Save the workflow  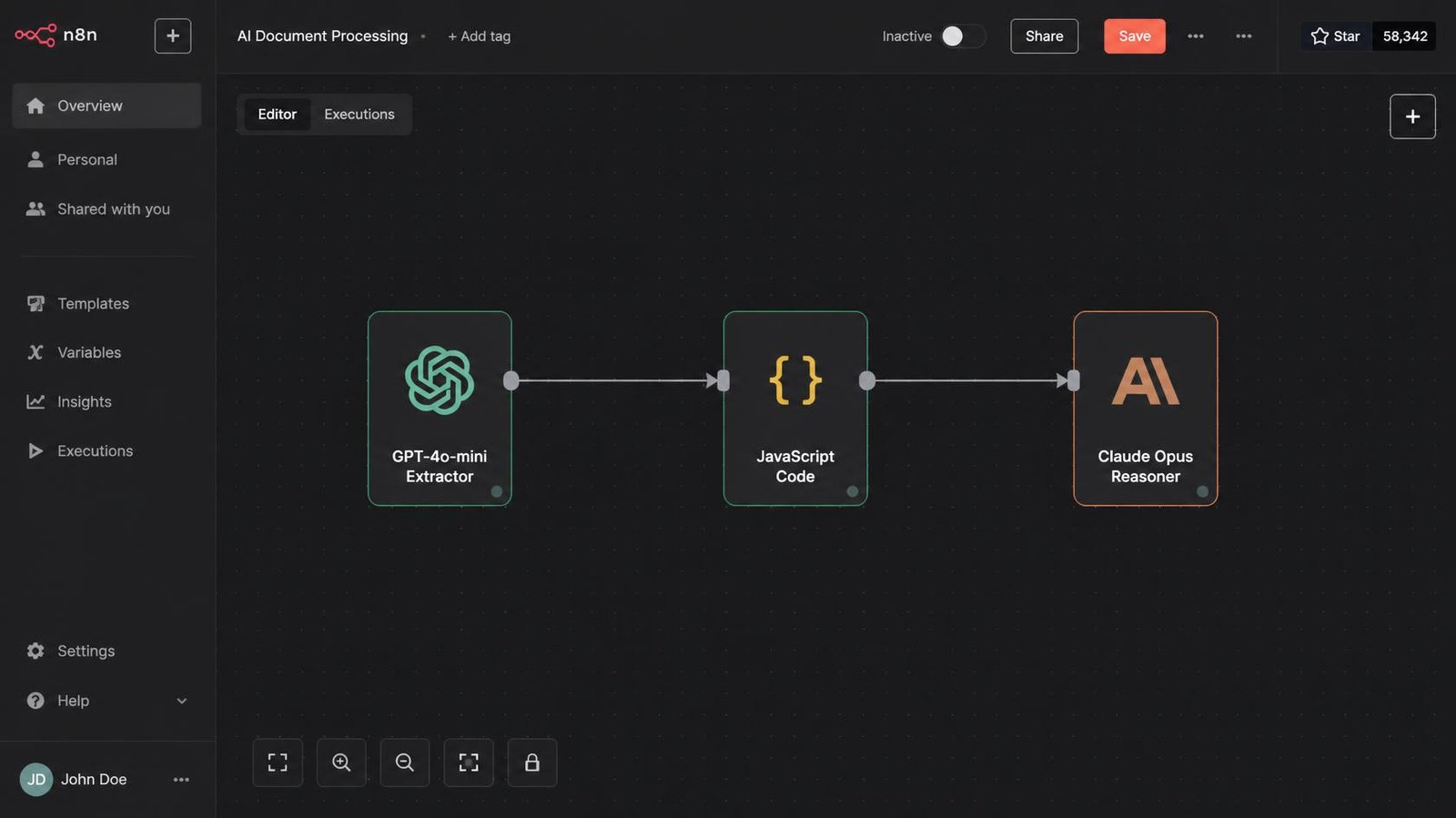coord(1134,36)
